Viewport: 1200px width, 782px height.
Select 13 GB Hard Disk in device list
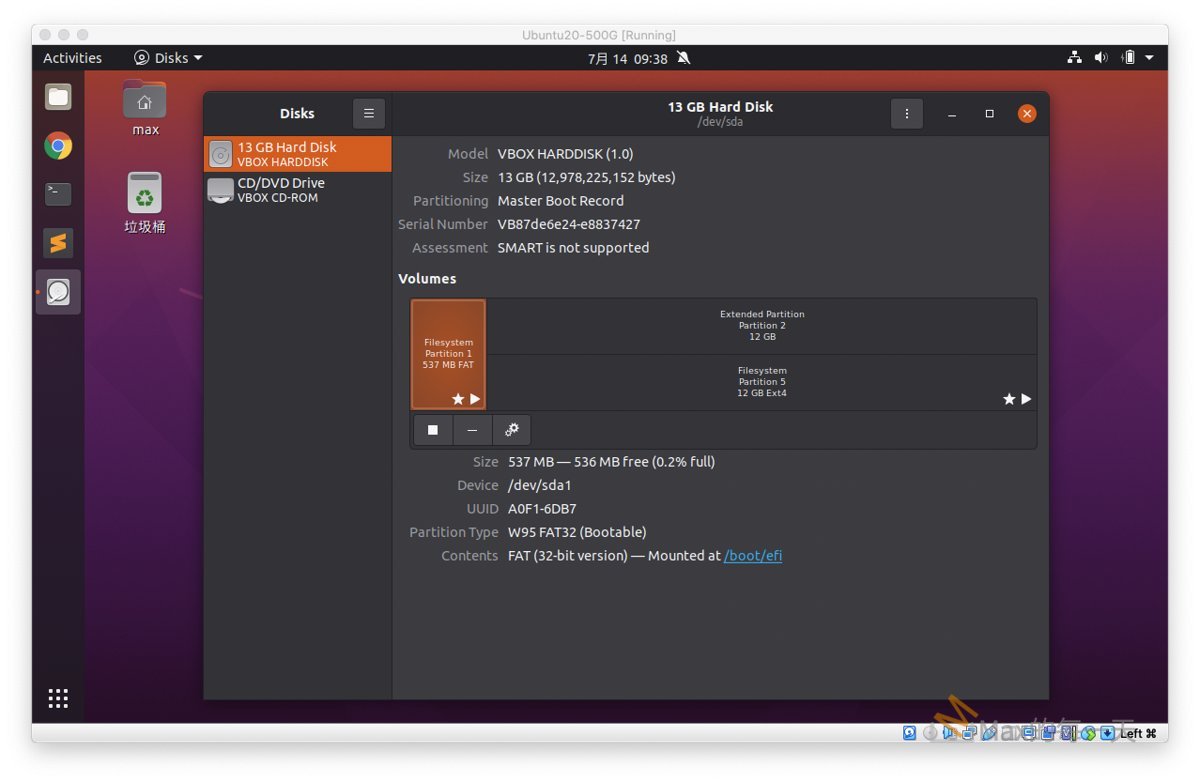point(297,154)
